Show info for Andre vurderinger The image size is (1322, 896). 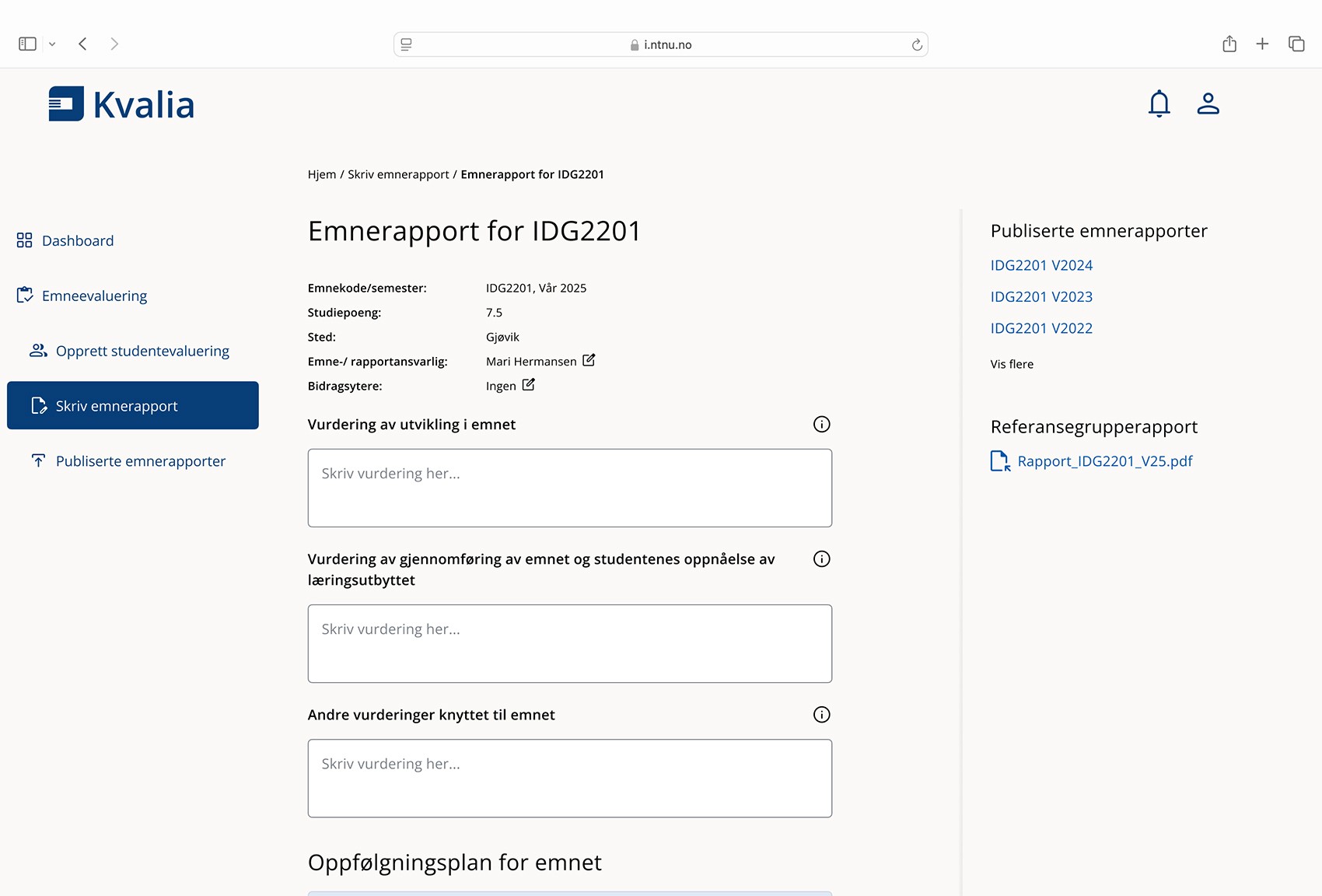pos(821,714)
